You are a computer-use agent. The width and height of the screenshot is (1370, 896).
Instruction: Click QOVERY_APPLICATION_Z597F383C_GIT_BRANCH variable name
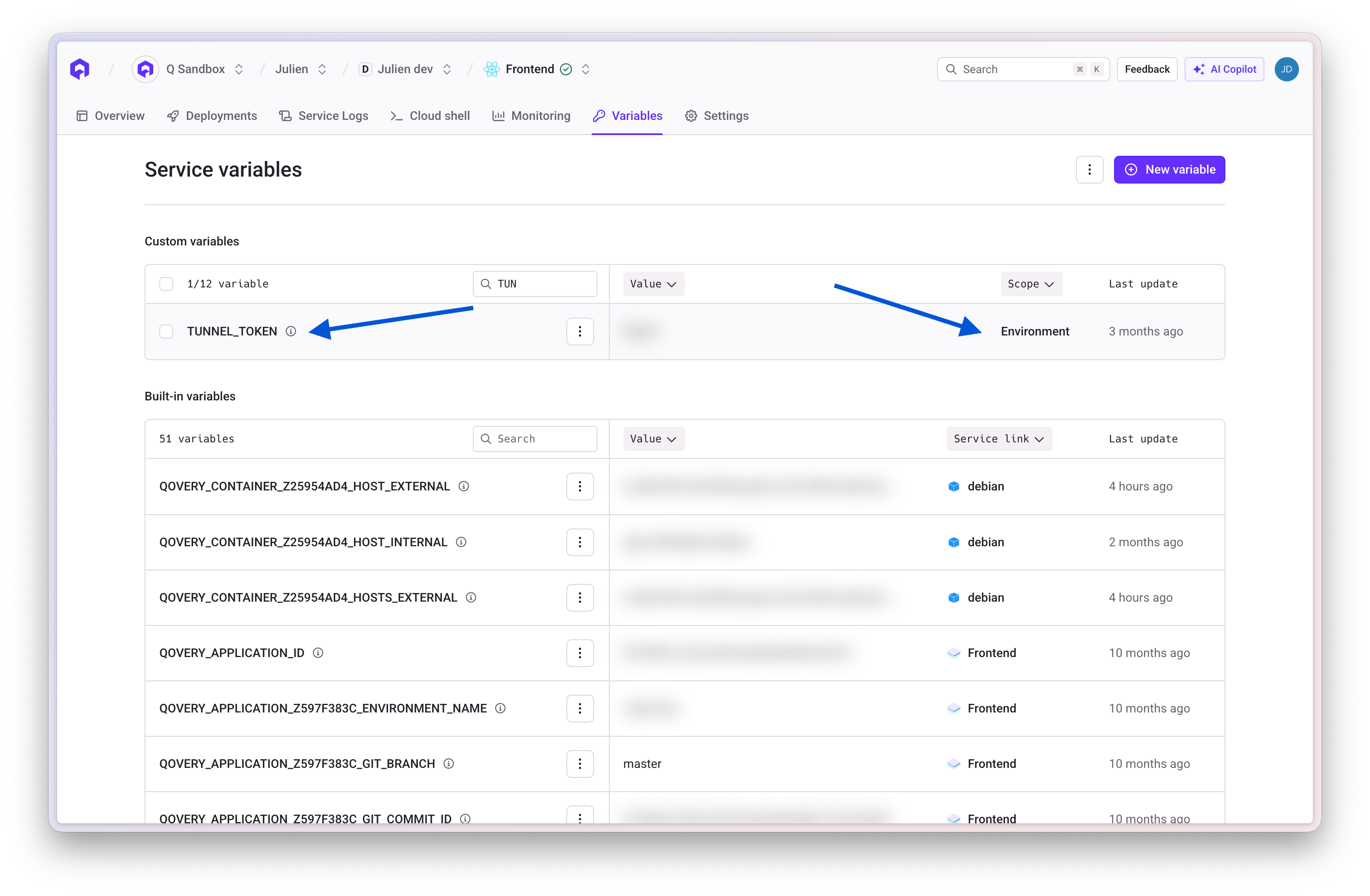(297, 764)
